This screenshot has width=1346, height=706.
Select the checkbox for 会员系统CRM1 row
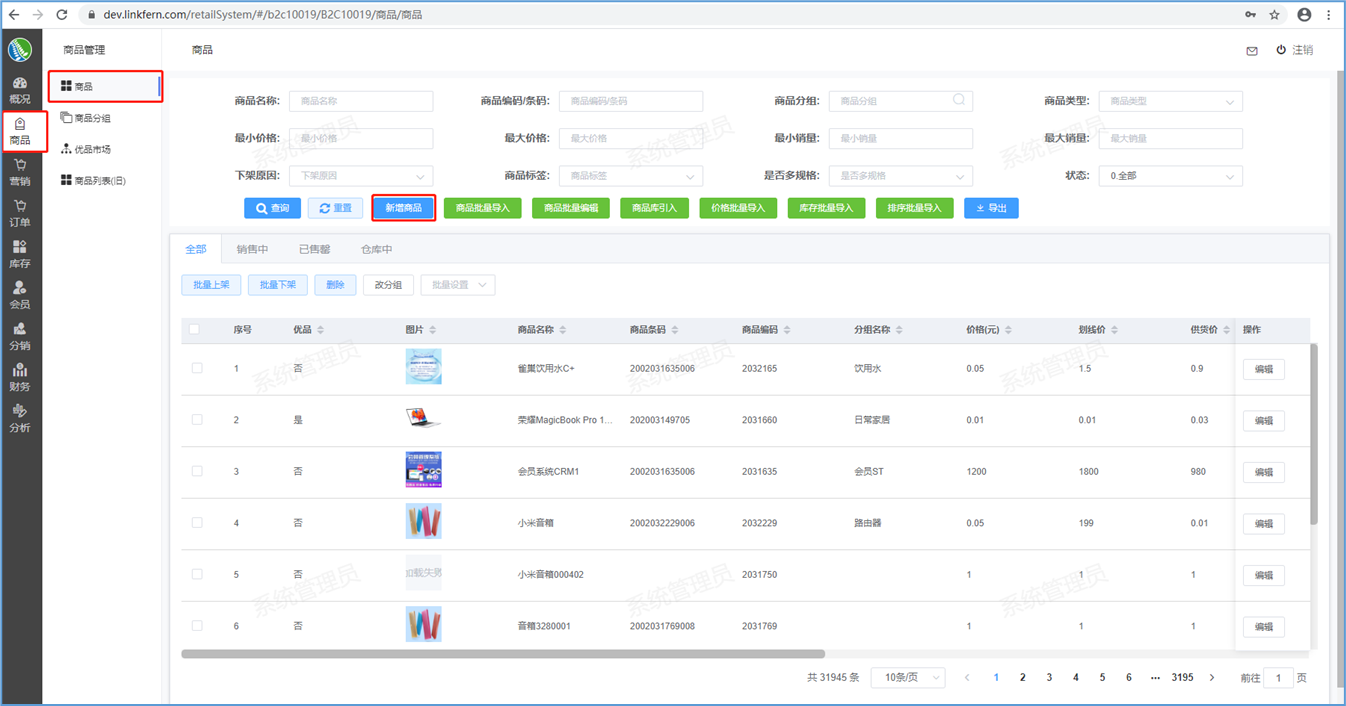tap(197, 471)
